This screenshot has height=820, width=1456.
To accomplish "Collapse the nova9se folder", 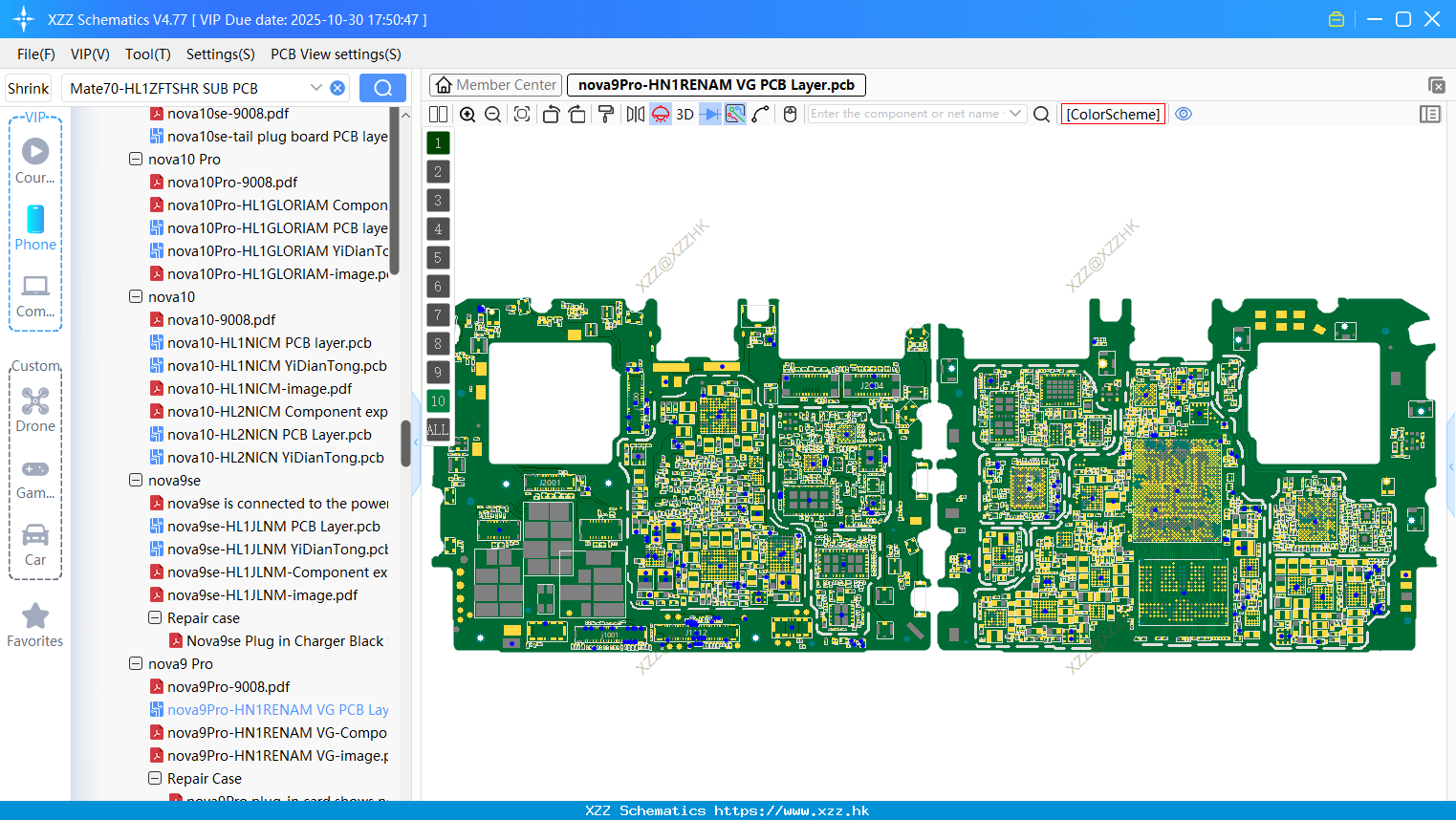I will (x=136, y=480).
